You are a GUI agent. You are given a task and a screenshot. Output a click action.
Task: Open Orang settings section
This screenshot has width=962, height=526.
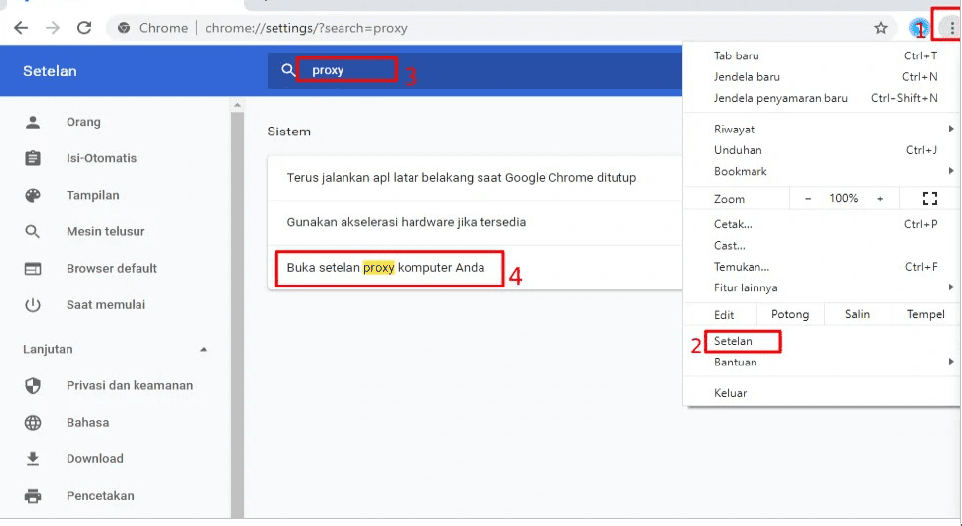pos(84,122)
